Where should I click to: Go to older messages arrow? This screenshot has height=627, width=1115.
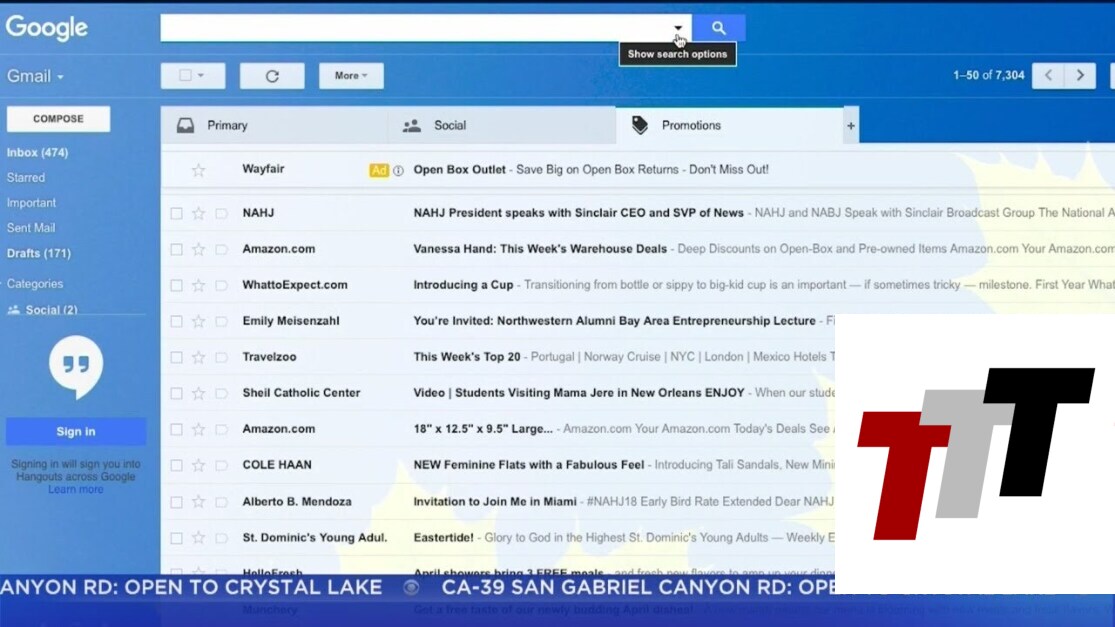1080,76
